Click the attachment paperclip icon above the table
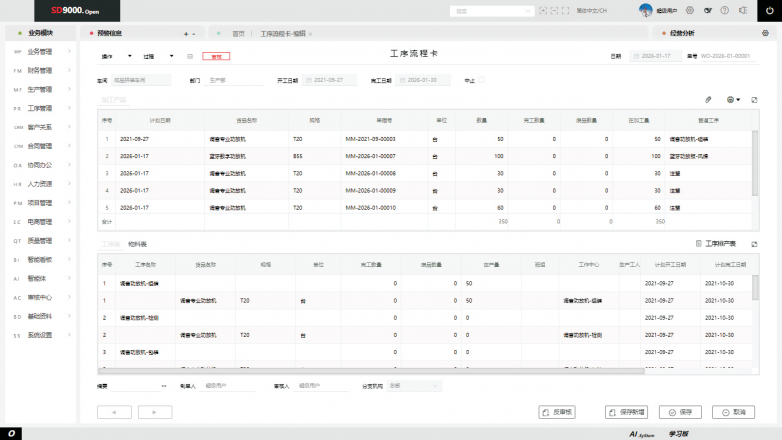782x440 pixels. [709, 100]
